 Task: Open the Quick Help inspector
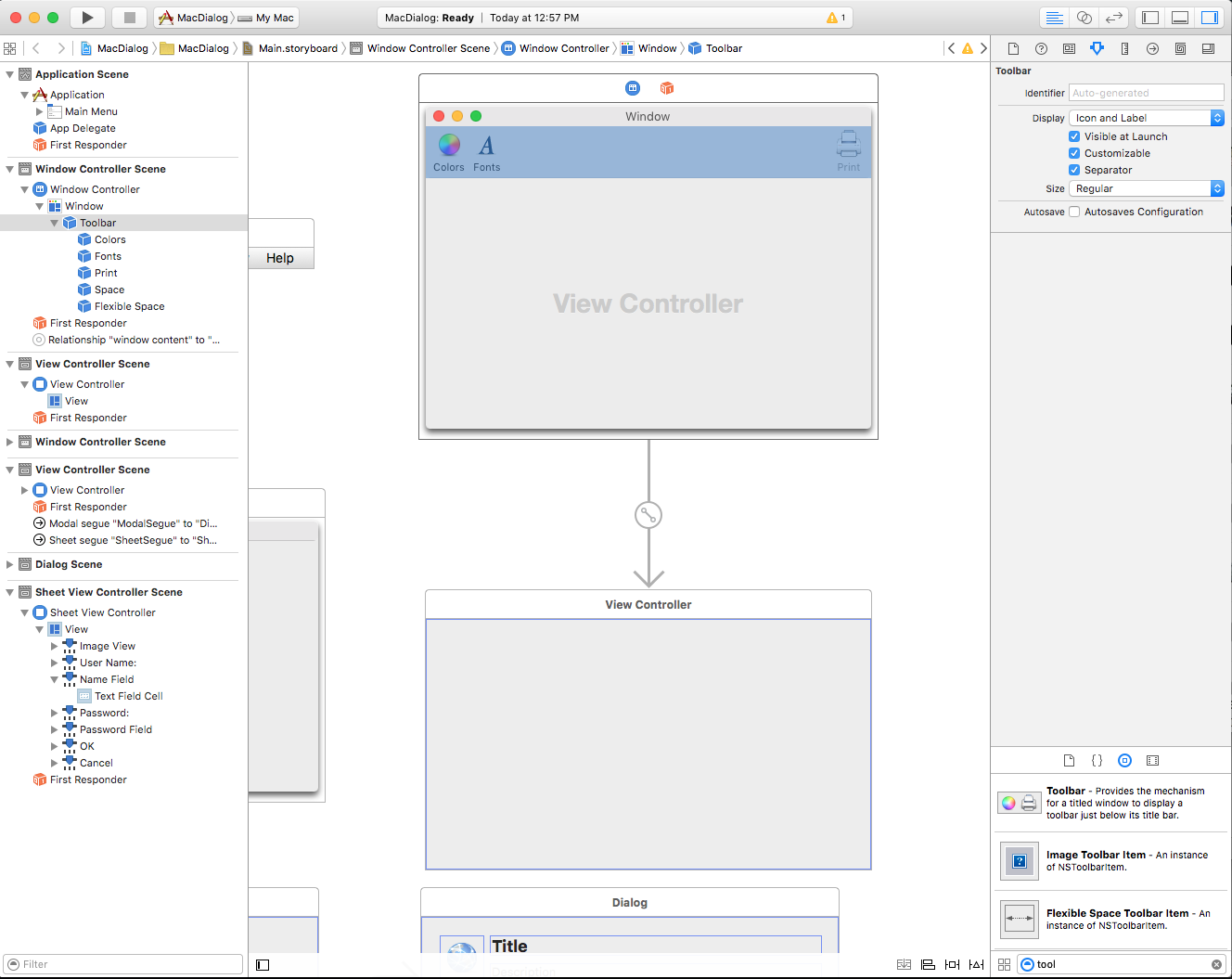(1041, 48)
